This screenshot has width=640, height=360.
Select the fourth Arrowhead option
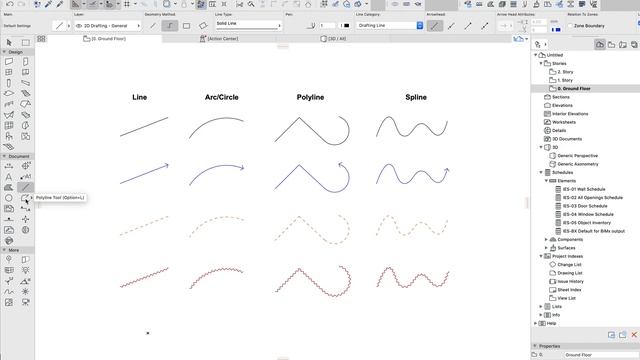point(484,26)
